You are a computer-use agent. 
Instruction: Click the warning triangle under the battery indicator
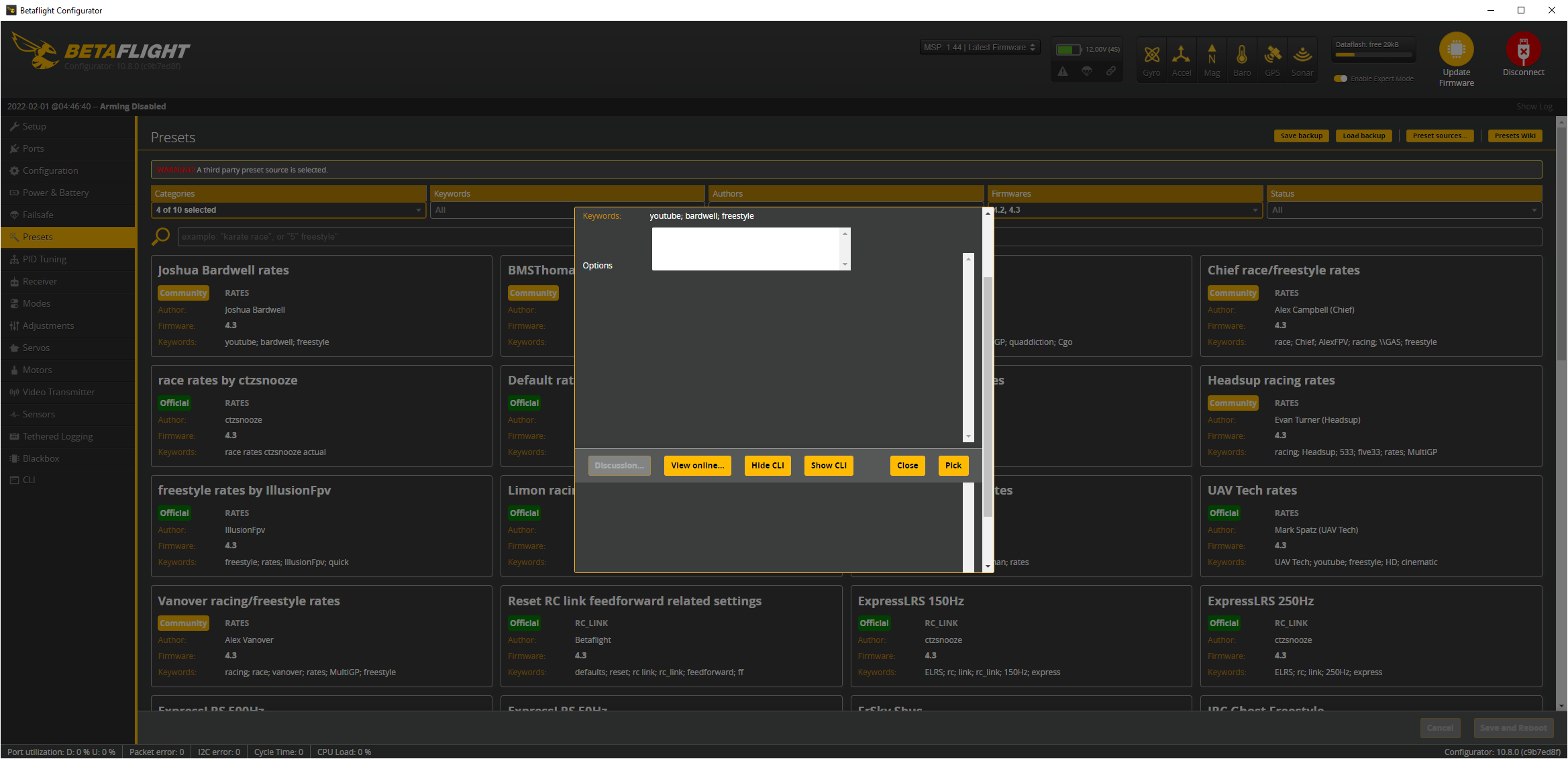(1063, 70)
